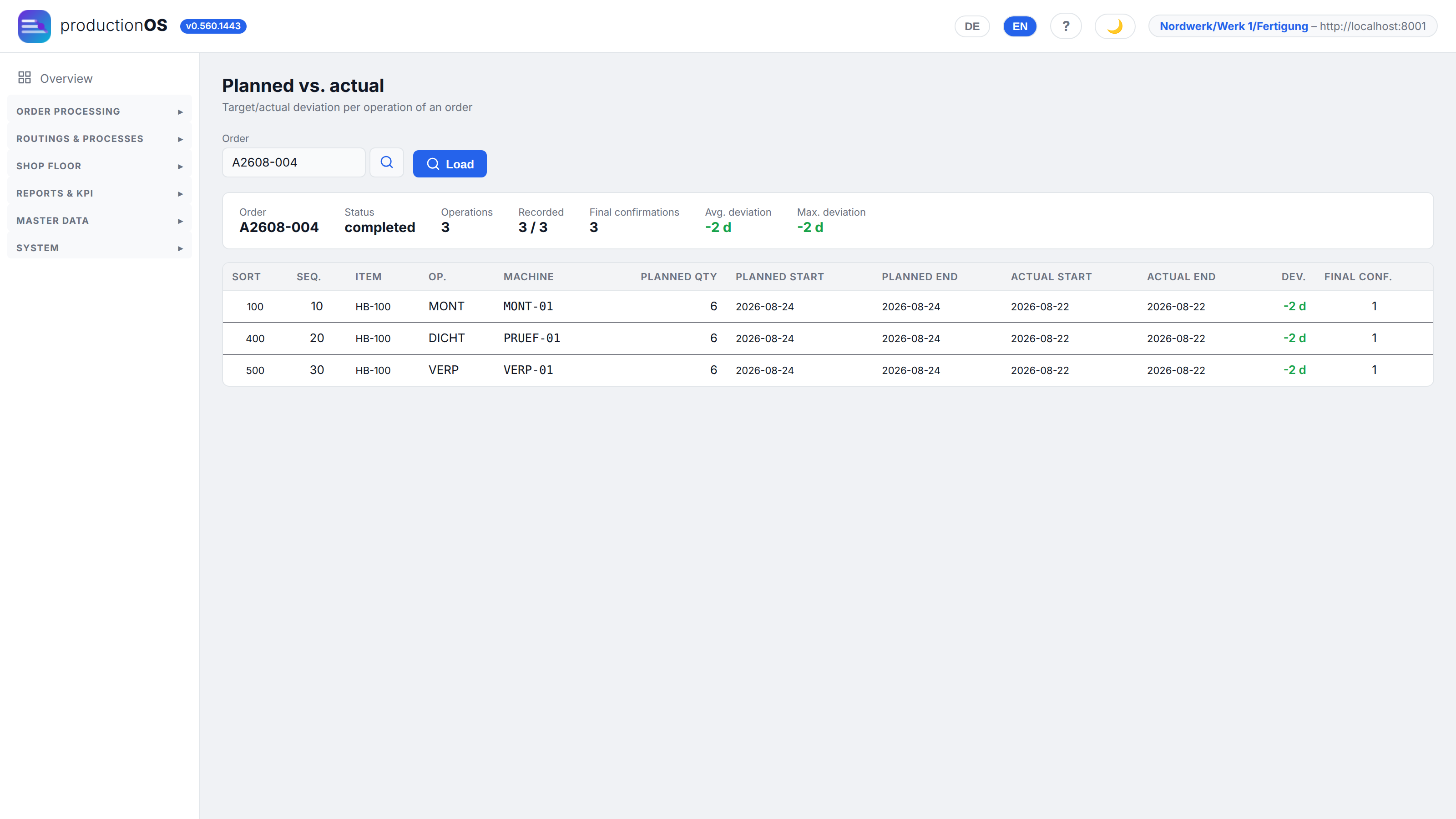1456x819 pixels.
Task: Click the status value completed
Action: (x=380, y=227)
